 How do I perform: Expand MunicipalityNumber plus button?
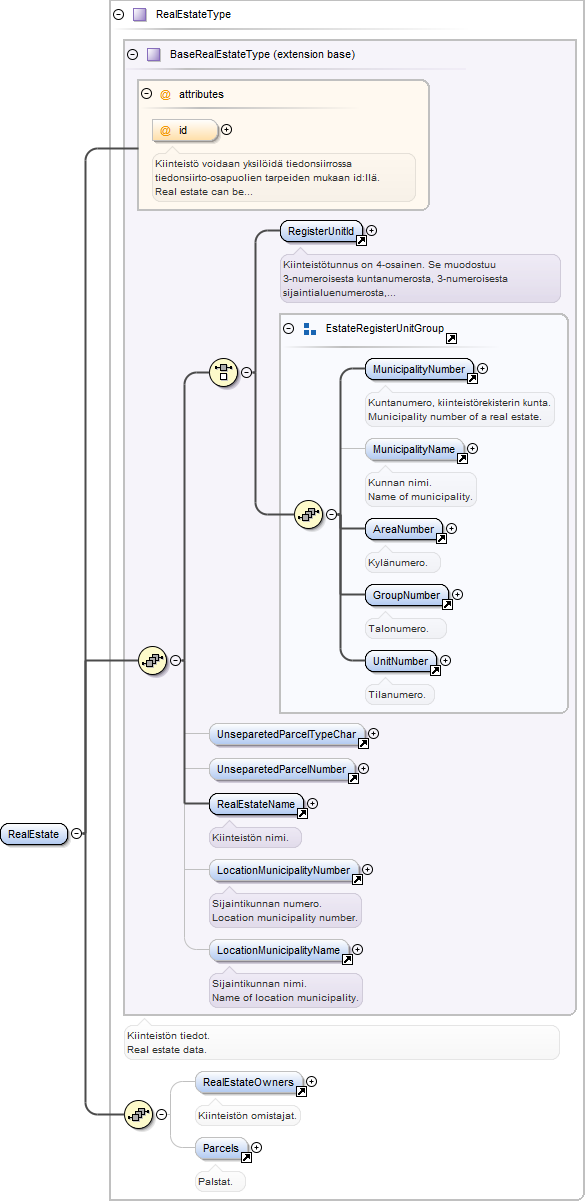pyautogui.click(x=483, y=369)
